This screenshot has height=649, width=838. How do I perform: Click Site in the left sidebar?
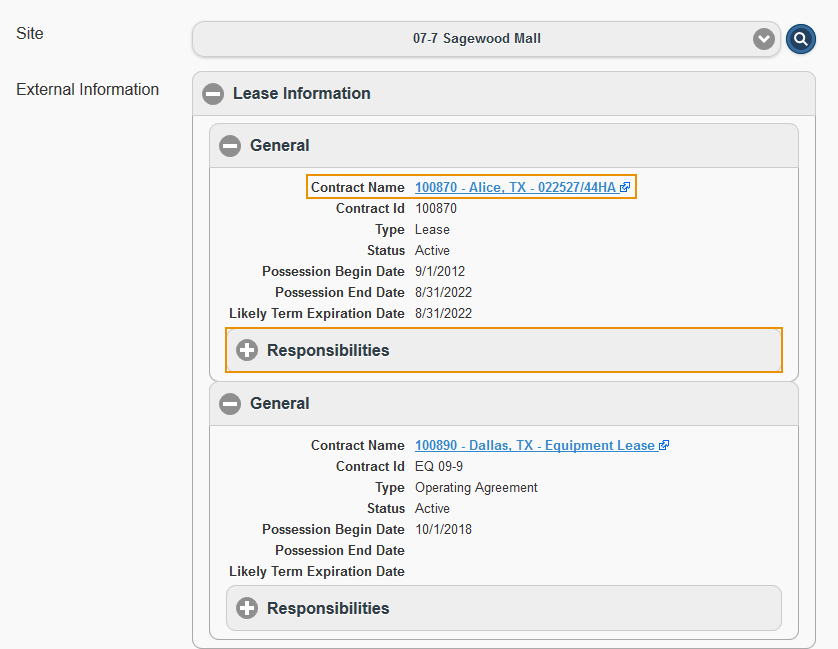29,33
